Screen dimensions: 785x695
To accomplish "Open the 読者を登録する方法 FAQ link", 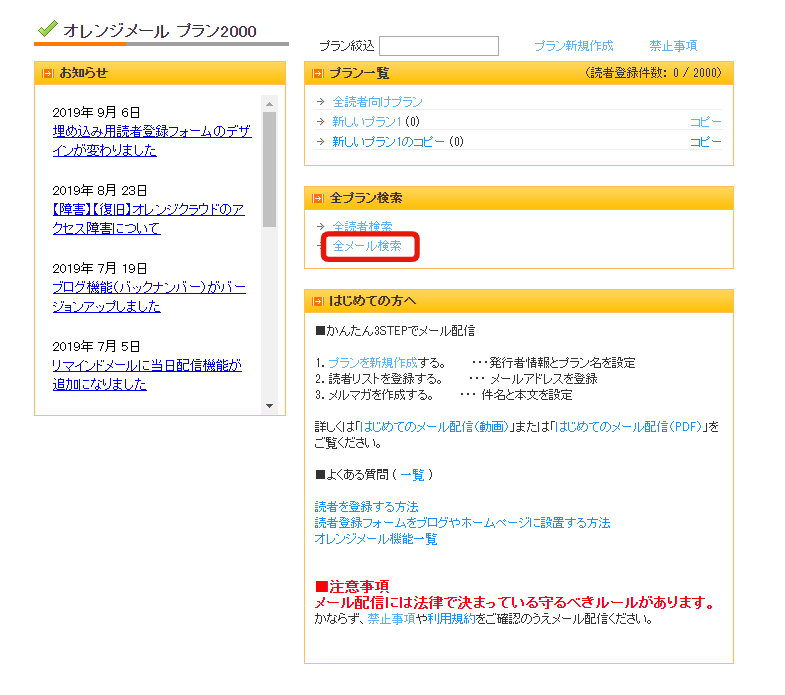I will (366, 507).
